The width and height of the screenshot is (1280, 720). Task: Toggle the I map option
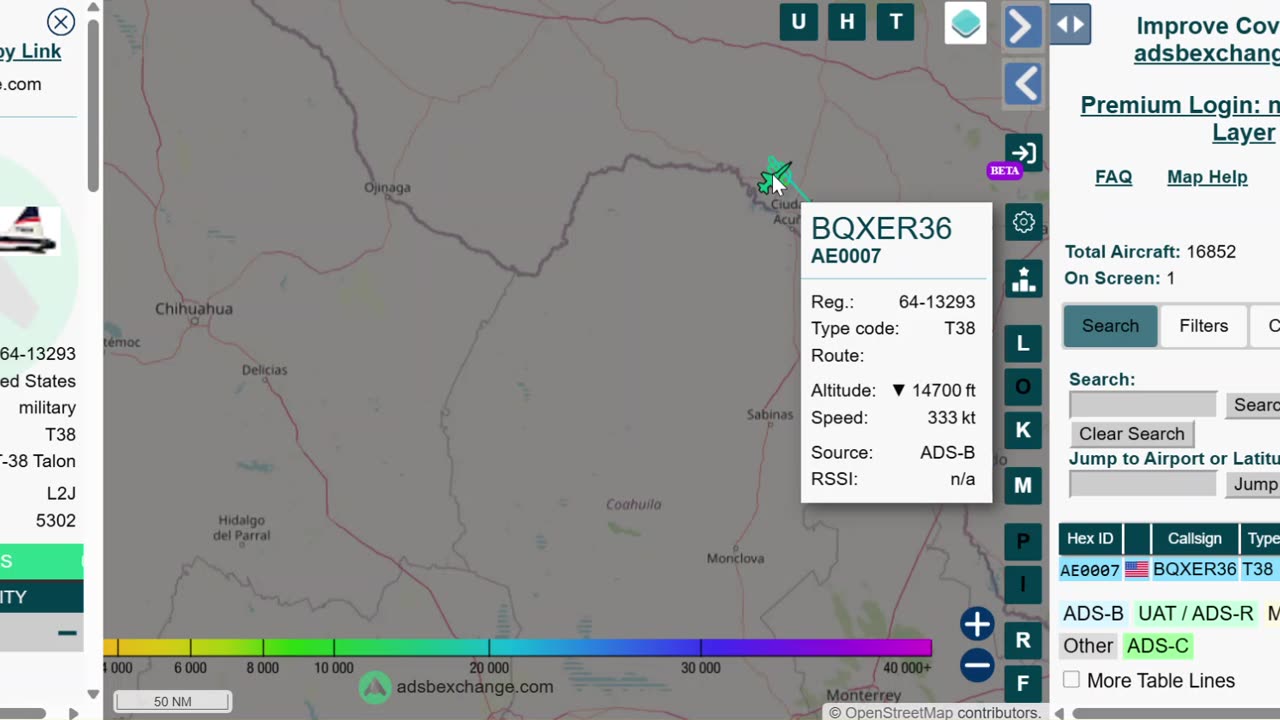click(1023, 584)
